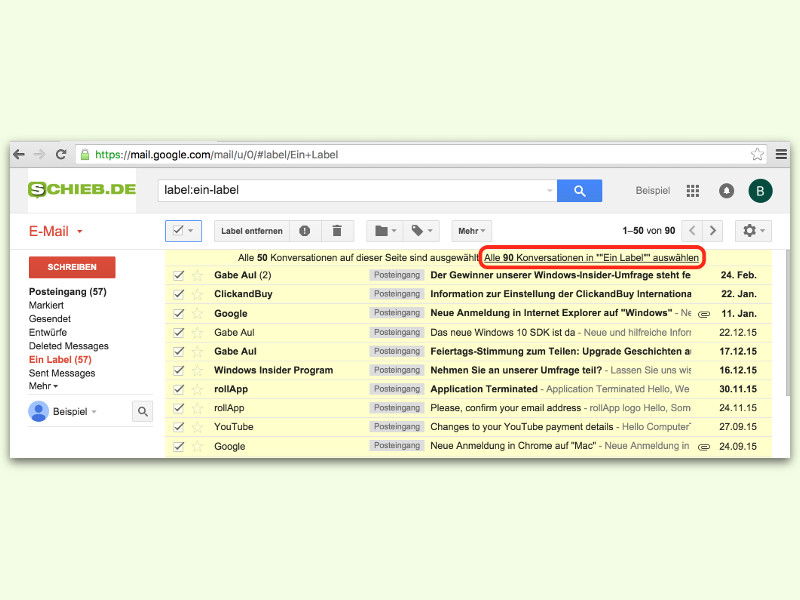Click attachment paperclip on Internet Explorer email

point(704,314)
